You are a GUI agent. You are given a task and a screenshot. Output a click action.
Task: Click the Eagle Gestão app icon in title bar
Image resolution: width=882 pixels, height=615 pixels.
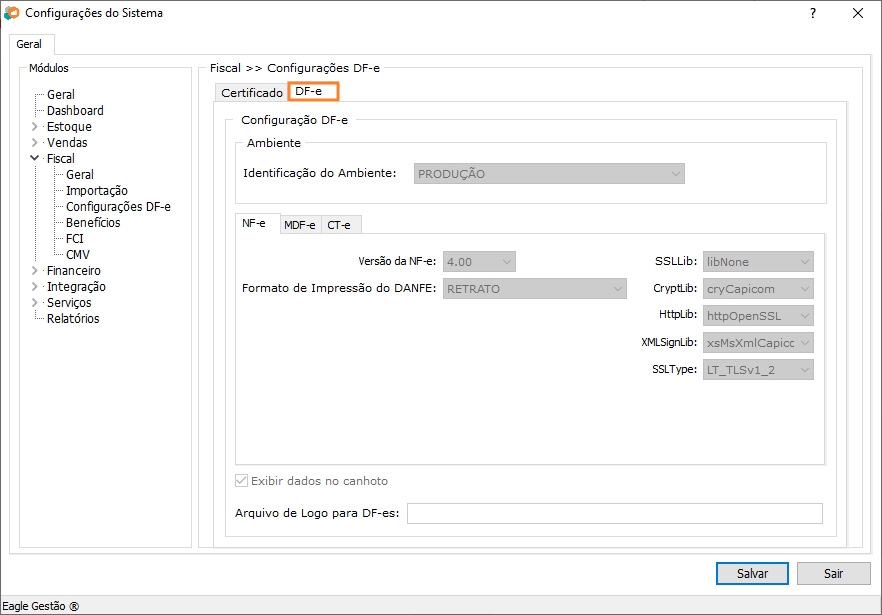pyautogui.click(x=11, y=14)
